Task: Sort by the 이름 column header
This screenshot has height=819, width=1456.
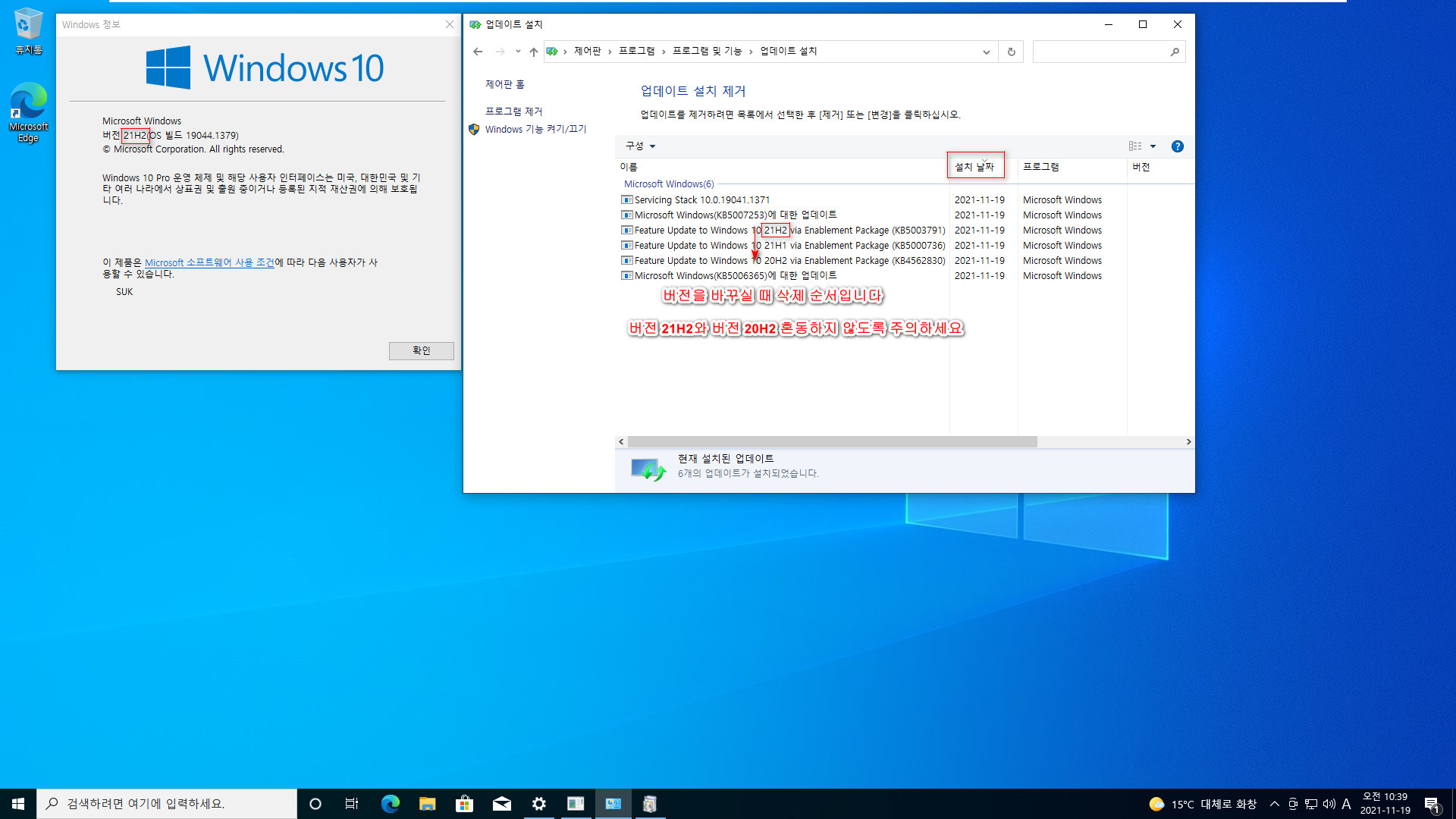Action: coord(781,167)
